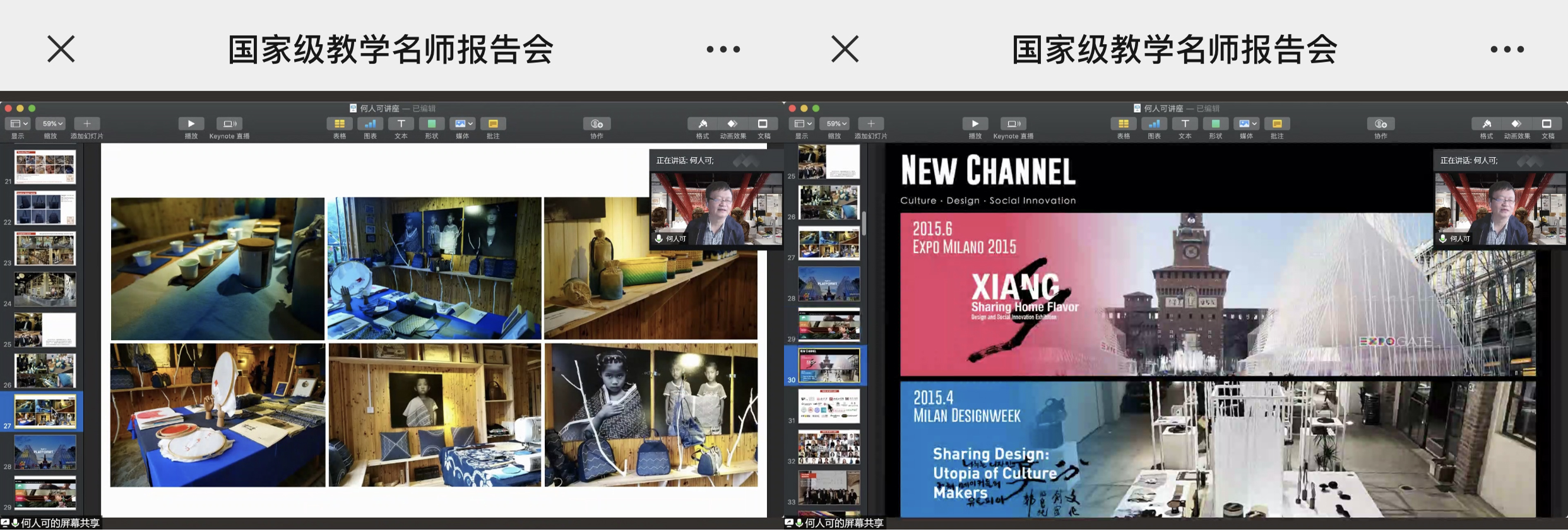Click the "EXPO MILANO 2015" text on slide

[965, 247]
